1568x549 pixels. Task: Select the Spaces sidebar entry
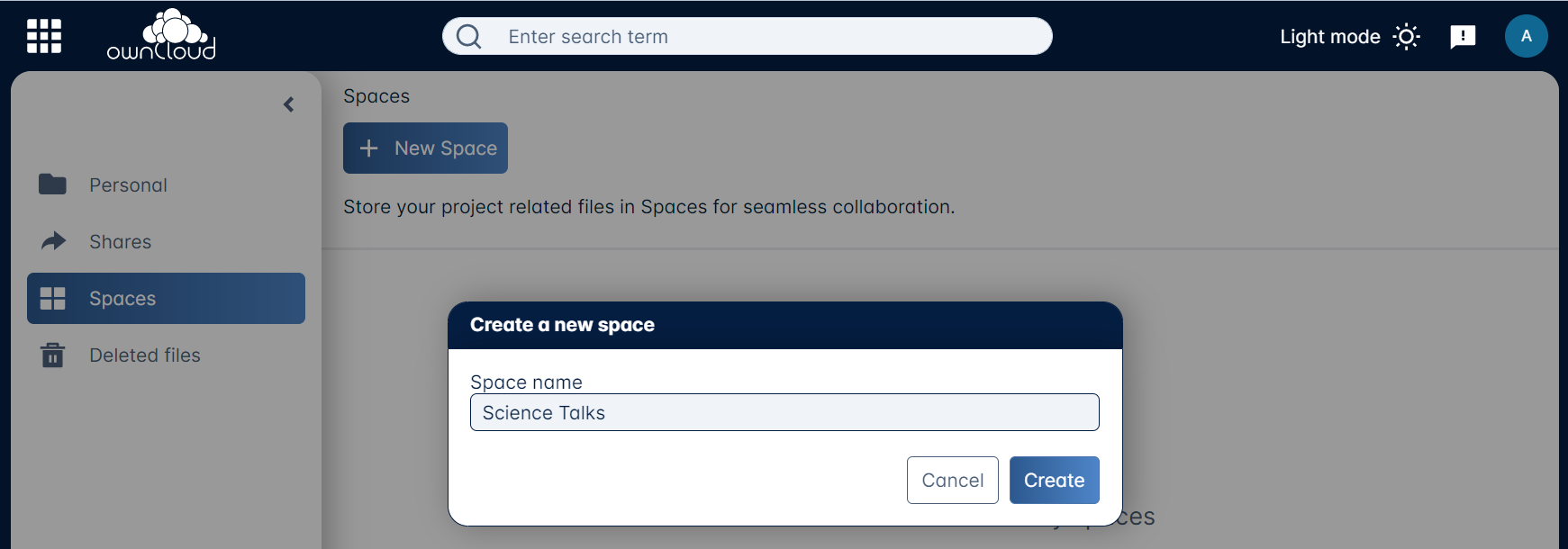click(122, 298)
